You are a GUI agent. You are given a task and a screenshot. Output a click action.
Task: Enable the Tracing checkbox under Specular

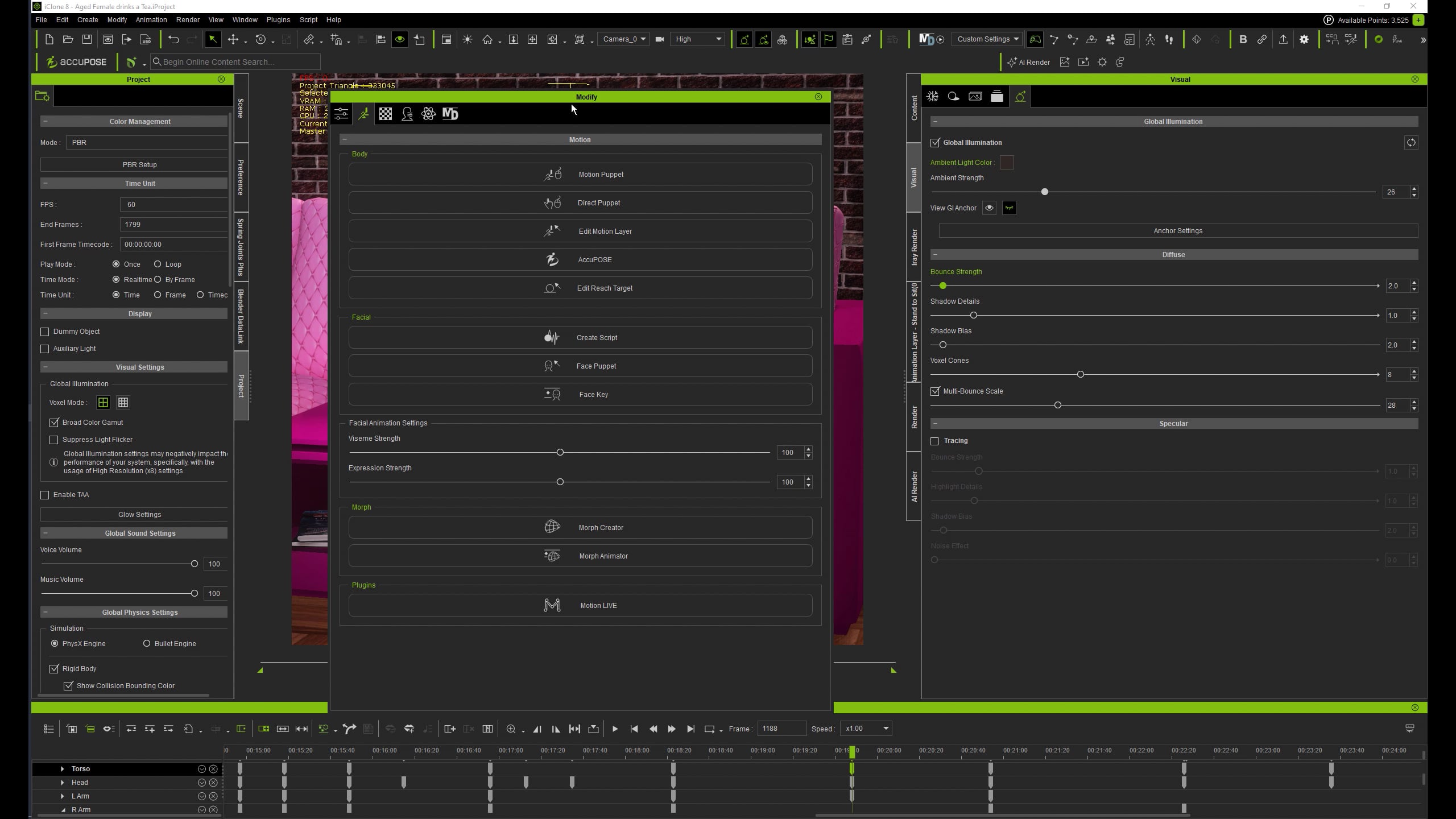(934, 441)
